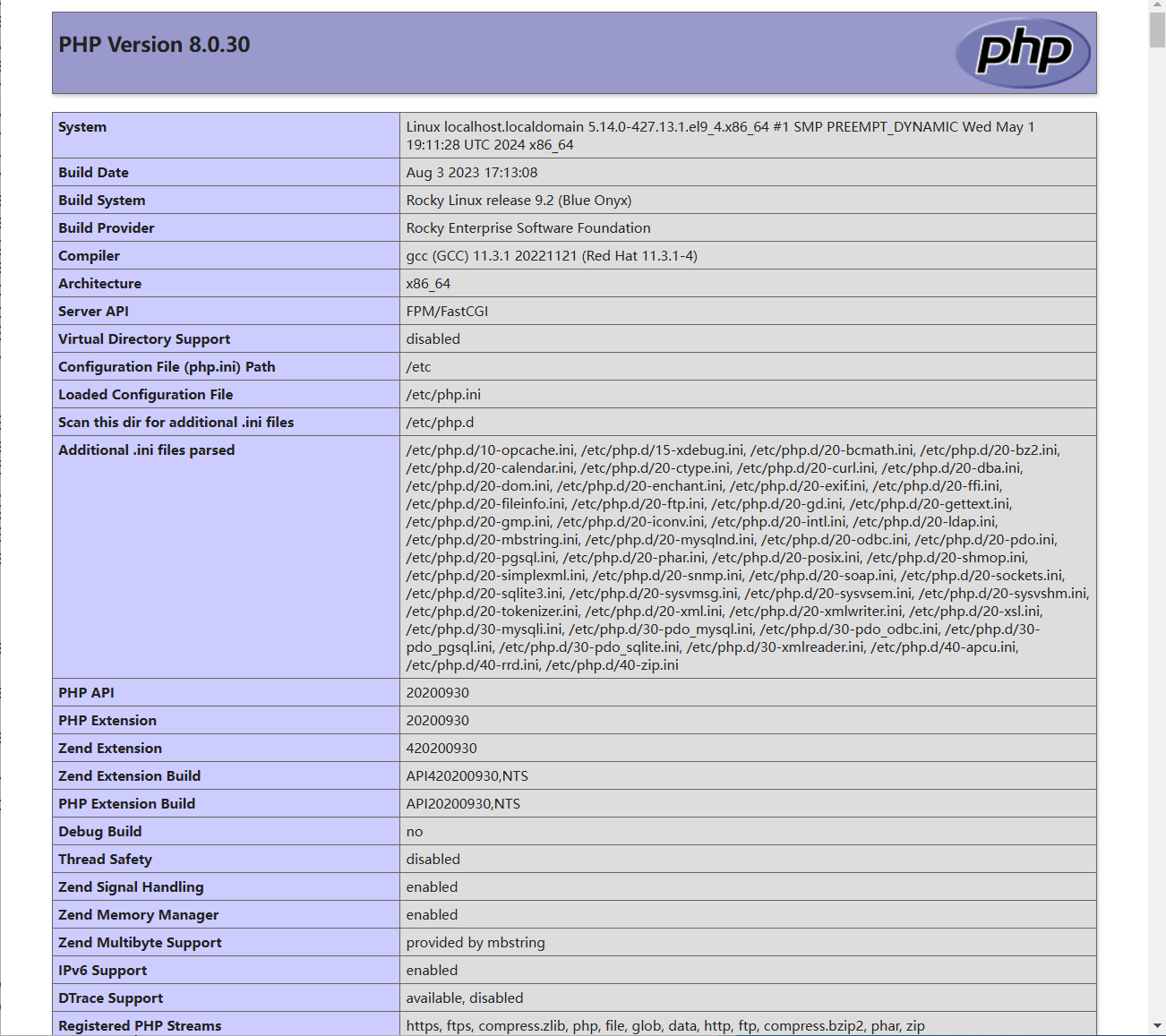Click the DTrace Support value
The image size is (1166, 1036).
(x=464, y=998)
